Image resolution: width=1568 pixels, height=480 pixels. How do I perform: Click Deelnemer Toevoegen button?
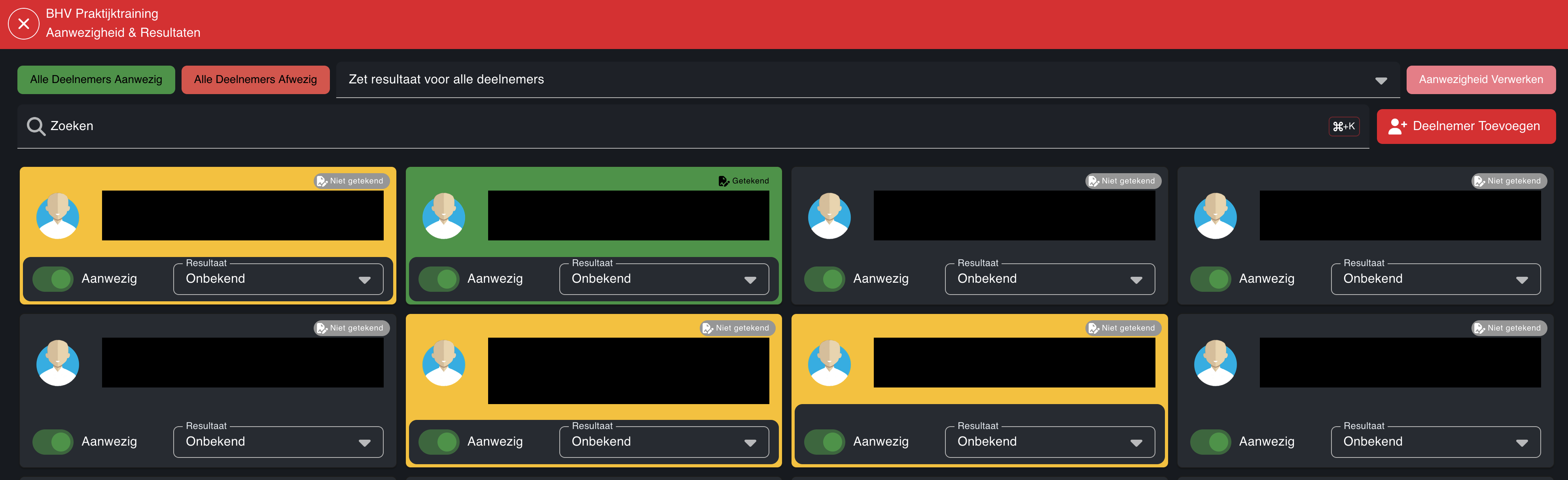pyautogui.click(x=1466, y=126)
